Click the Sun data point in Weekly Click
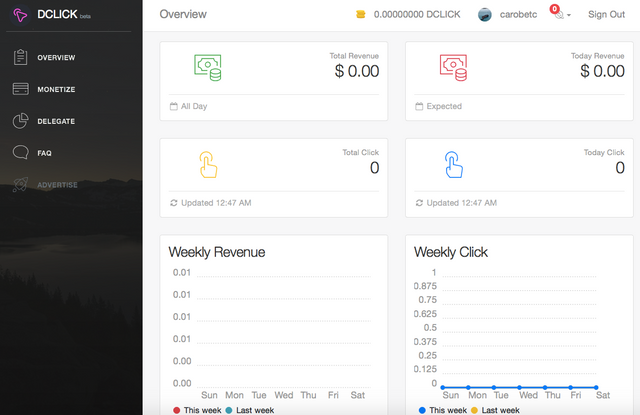The height and width of the screenshot is (415, 640). [x=443, y=387]
